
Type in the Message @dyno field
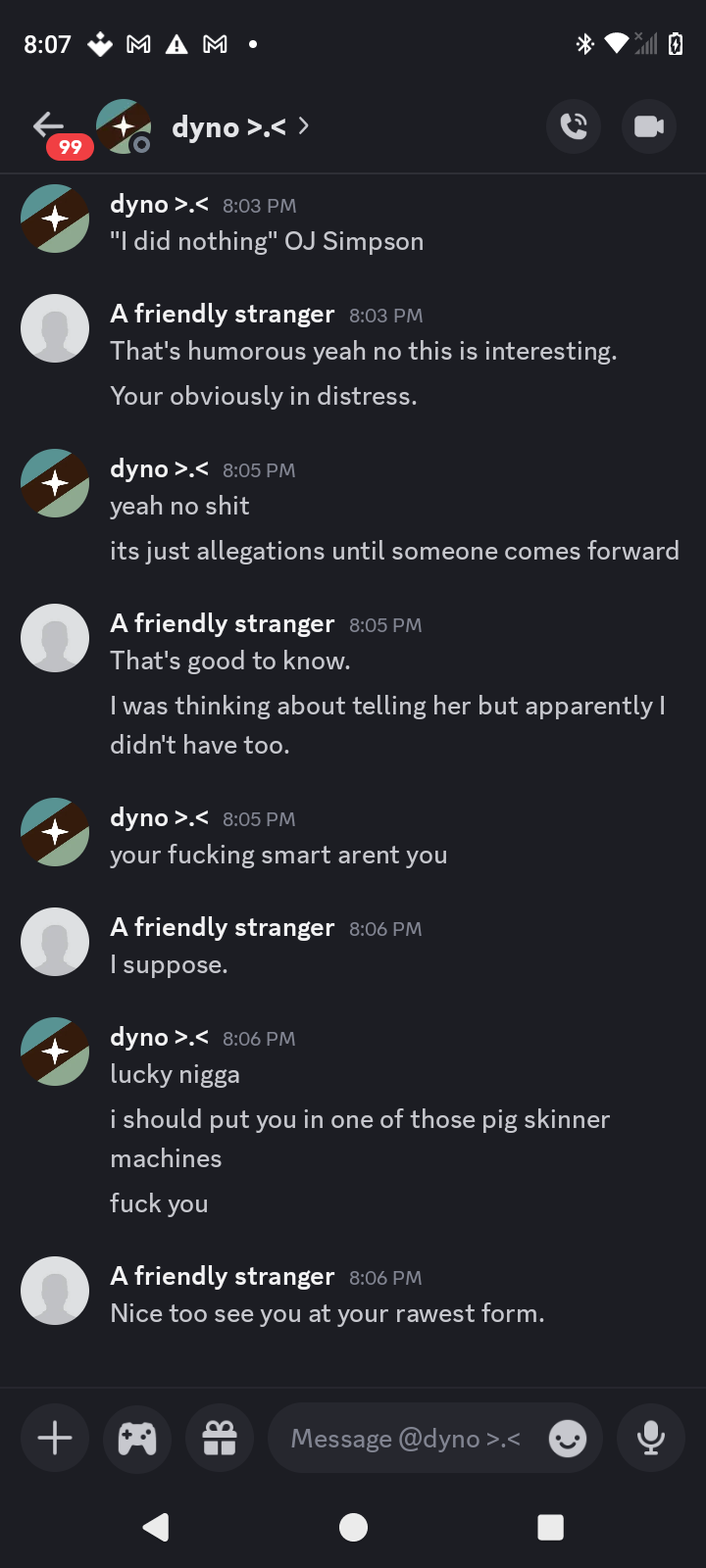[406, 1438]
